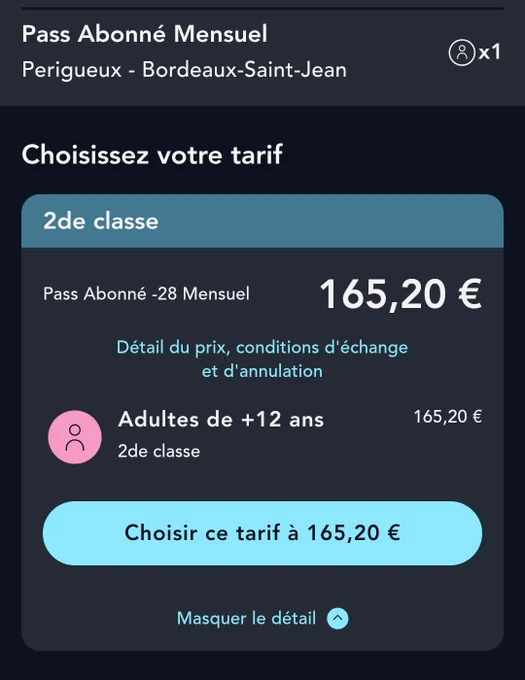Open Détail du prix, conditions d'échange link
525x680 pixels.
tap(262, 348)
